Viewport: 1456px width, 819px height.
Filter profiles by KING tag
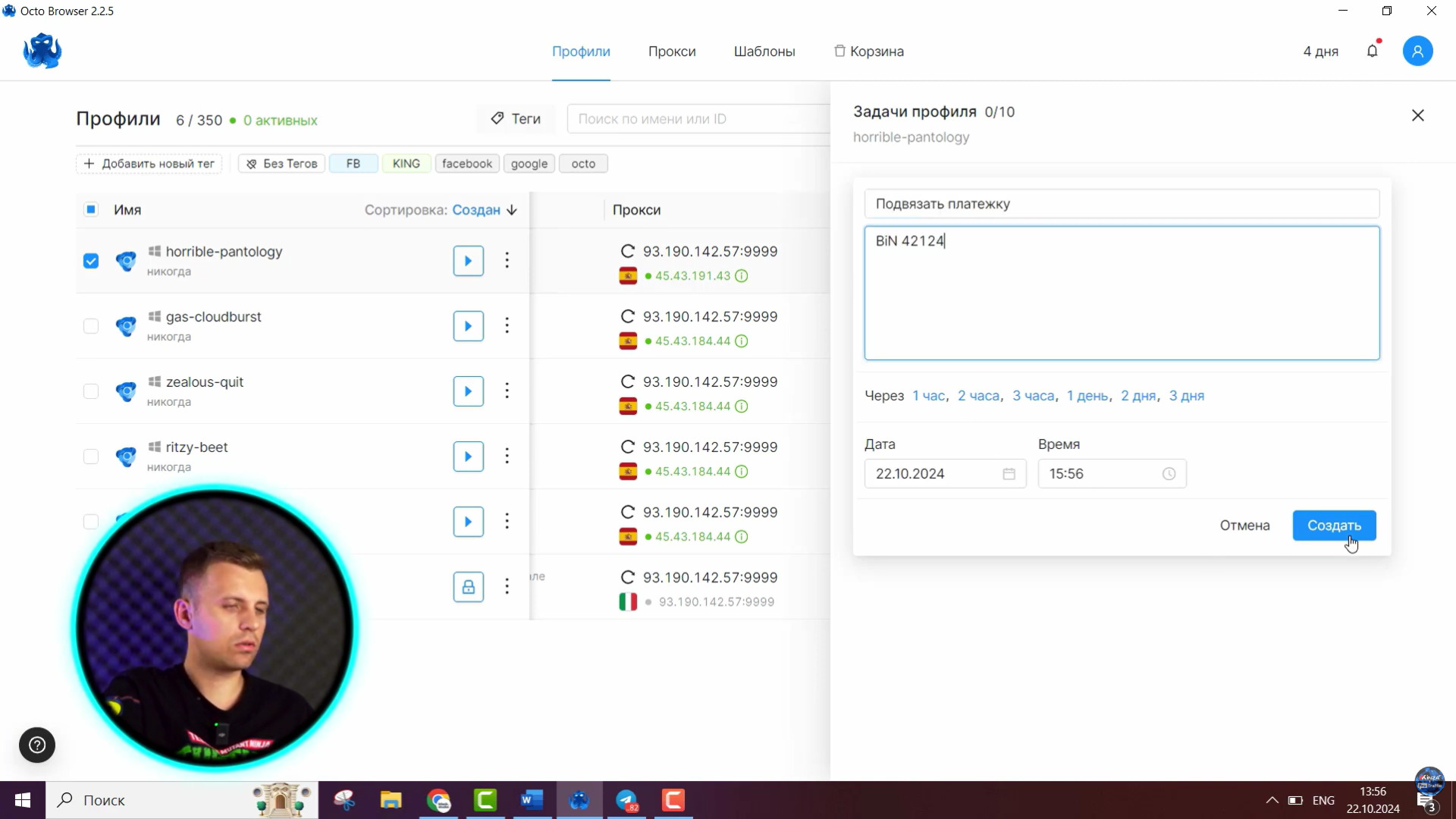[x=406, y=164]
